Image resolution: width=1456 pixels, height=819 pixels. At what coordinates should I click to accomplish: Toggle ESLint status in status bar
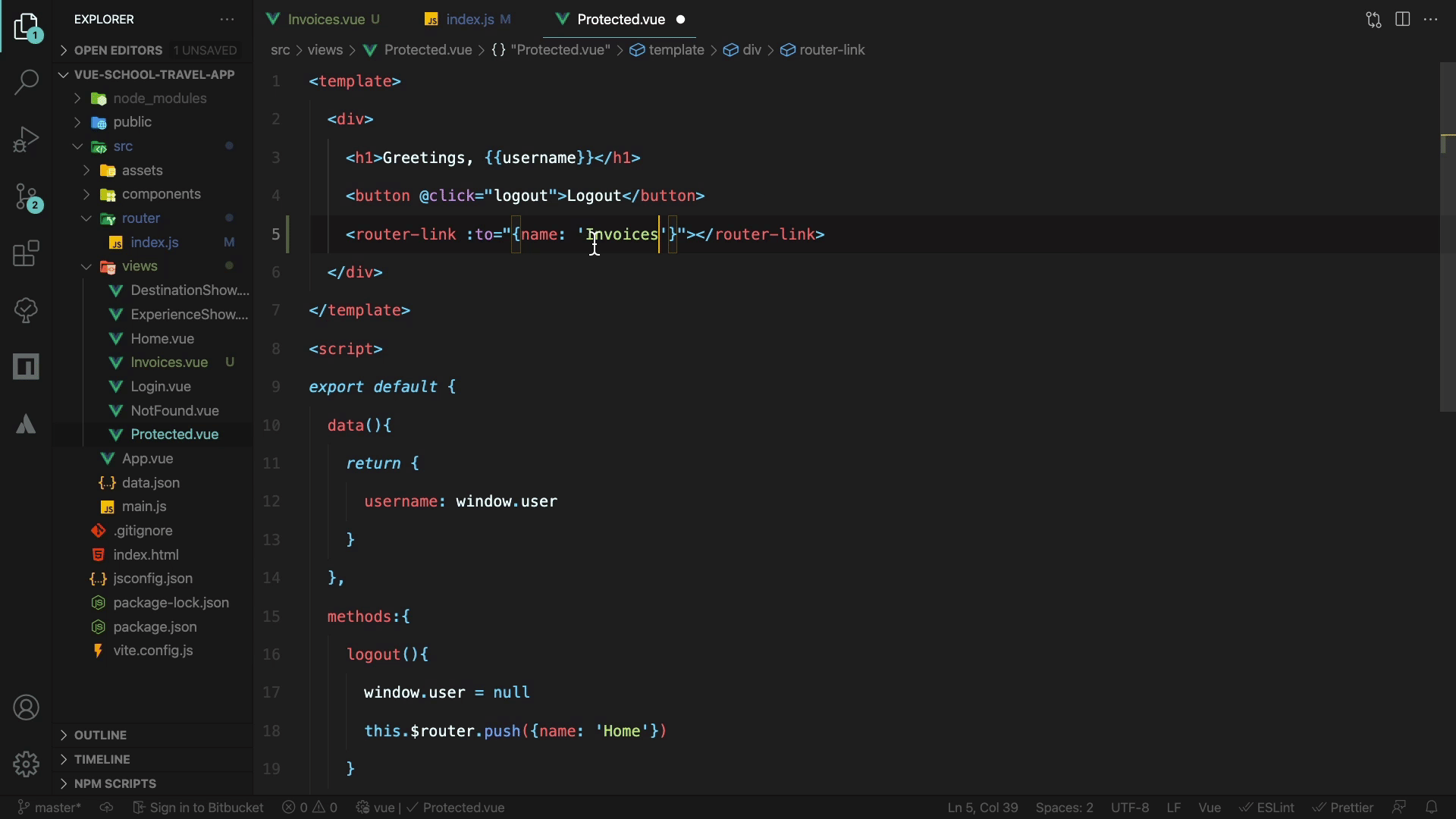(x=1267, y=808)
